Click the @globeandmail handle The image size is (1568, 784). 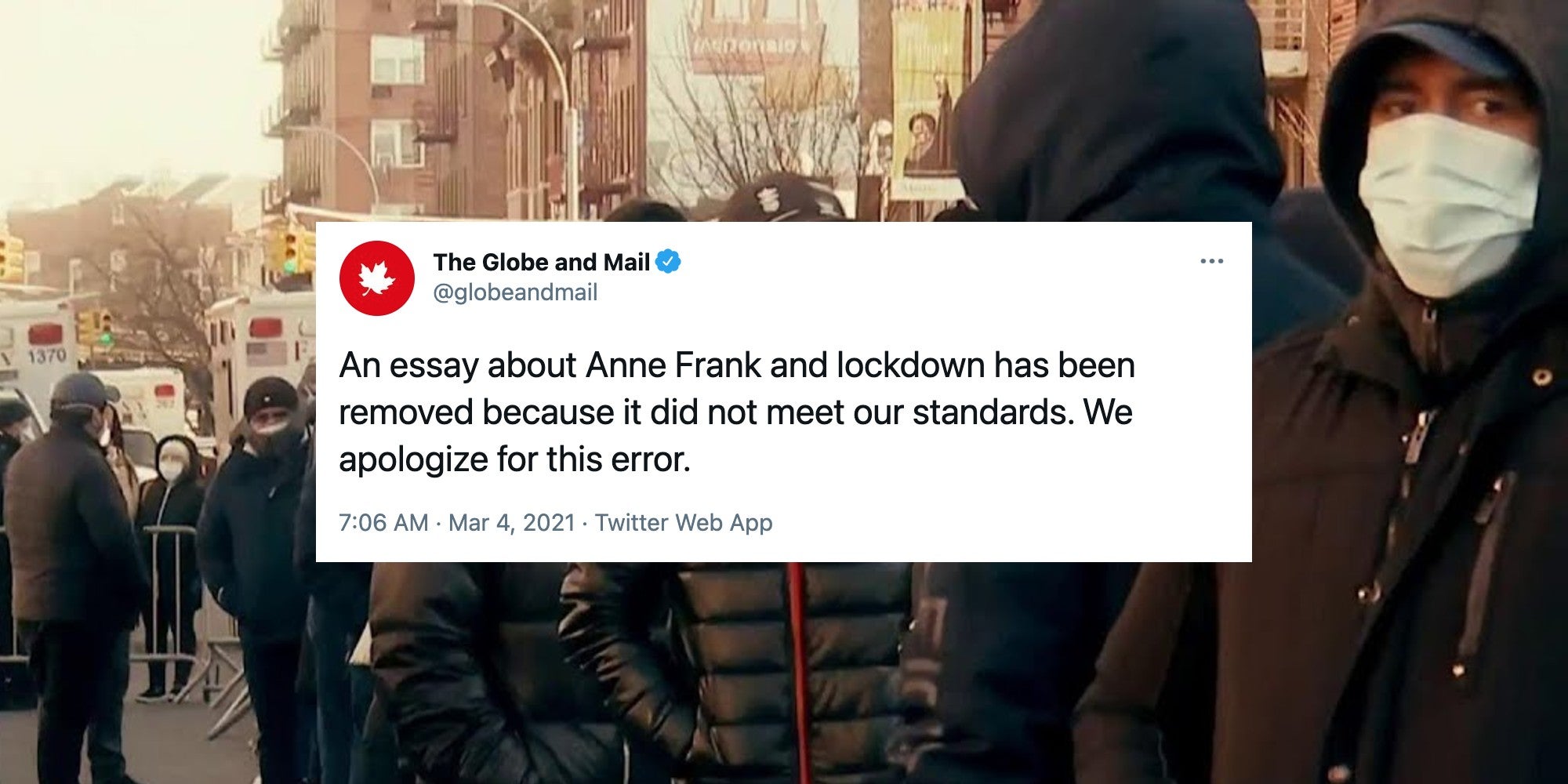515,292
